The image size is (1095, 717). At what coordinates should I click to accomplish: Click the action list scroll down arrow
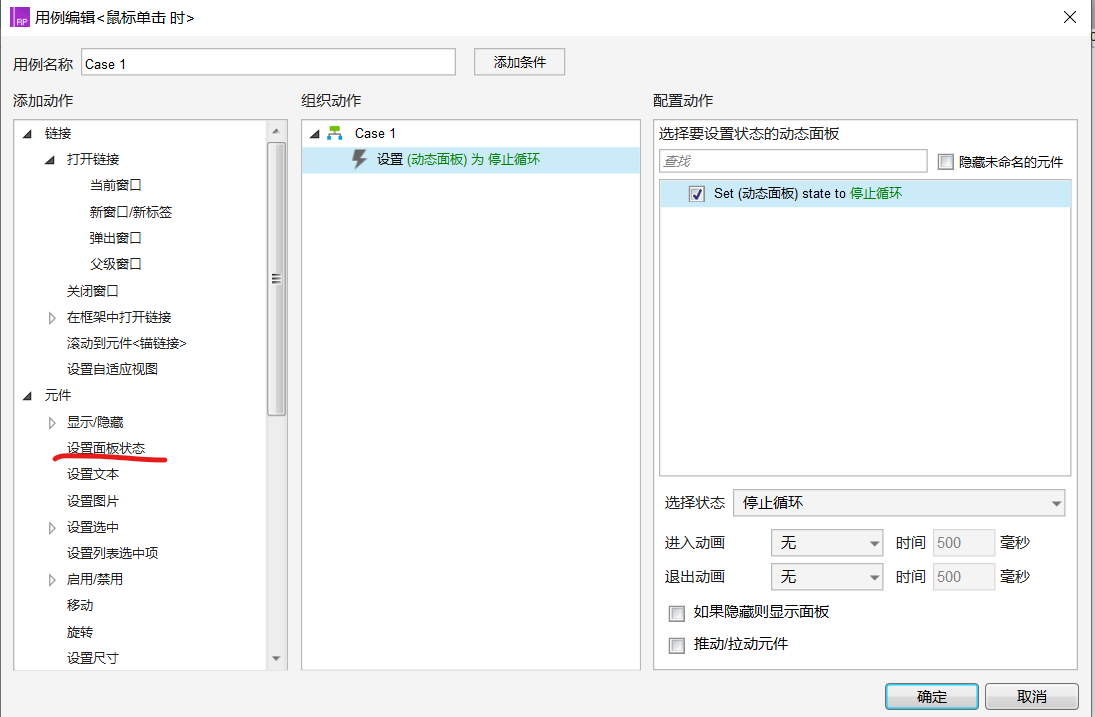[276, 658]
